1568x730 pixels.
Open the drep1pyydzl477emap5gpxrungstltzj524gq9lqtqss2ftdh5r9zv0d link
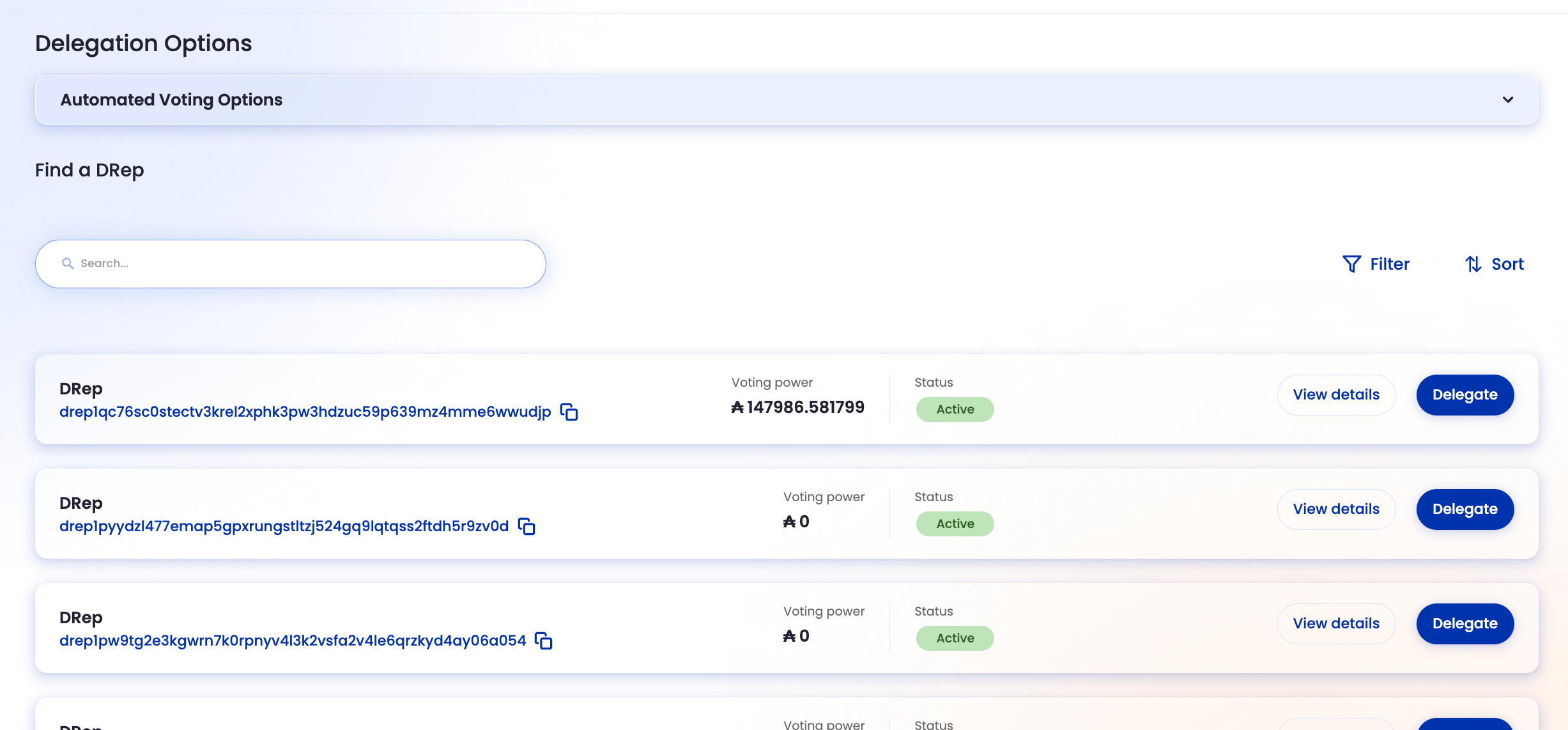point(284,526)
